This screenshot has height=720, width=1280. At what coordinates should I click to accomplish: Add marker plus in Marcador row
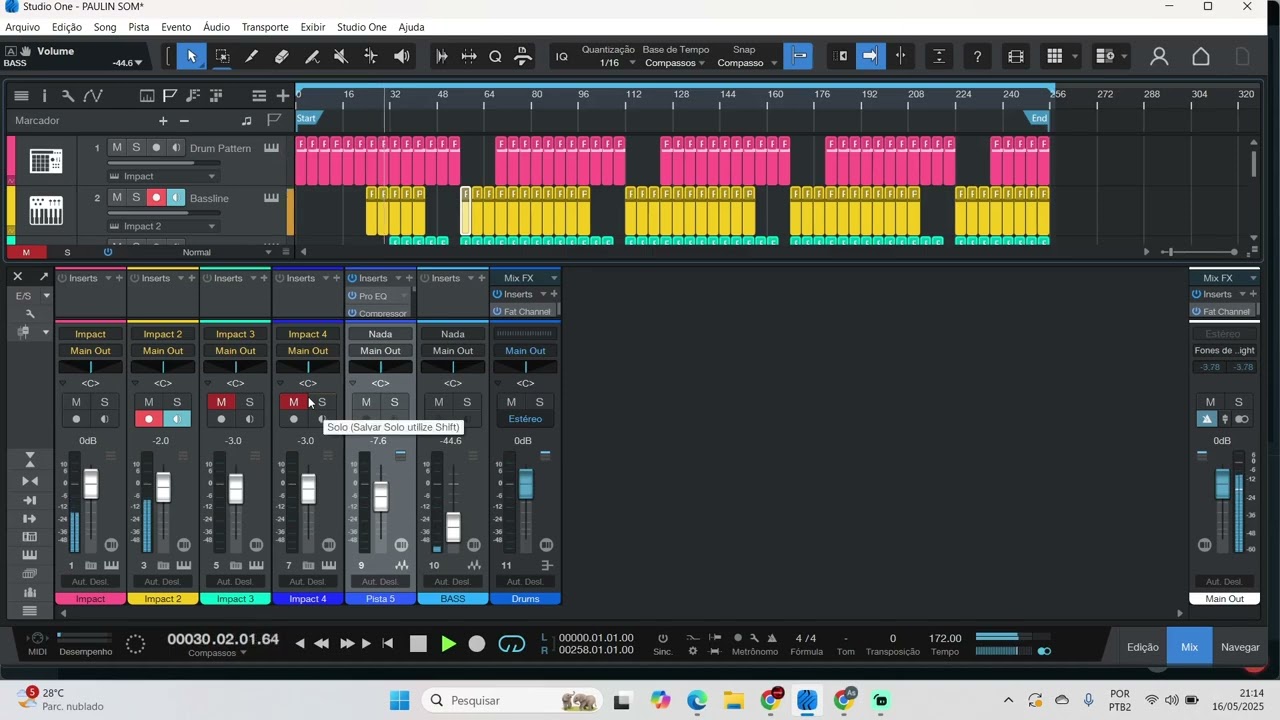click(x=163, y=121)
